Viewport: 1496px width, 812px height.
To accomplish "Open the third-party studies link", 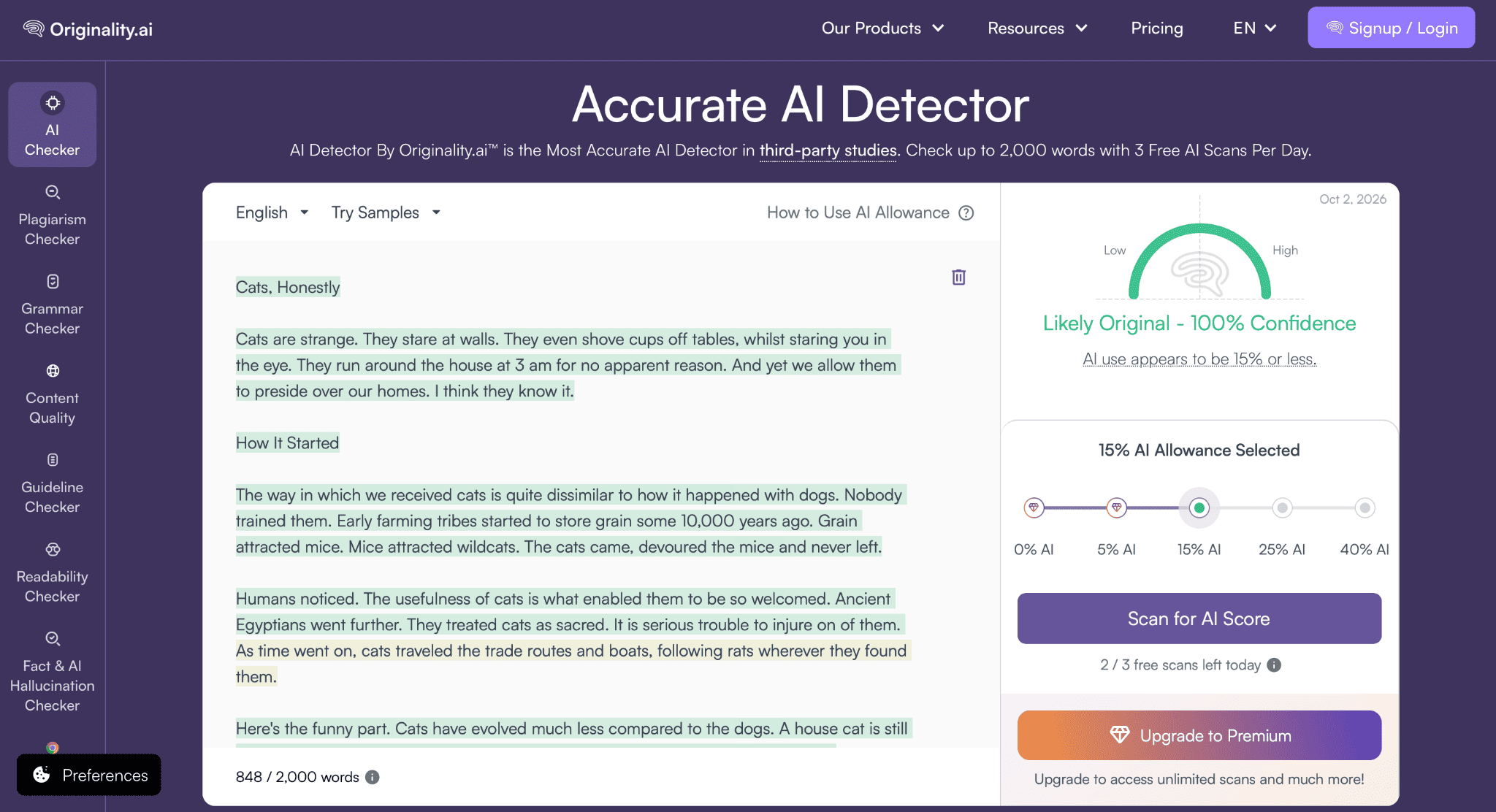I will tap(828, 150).
